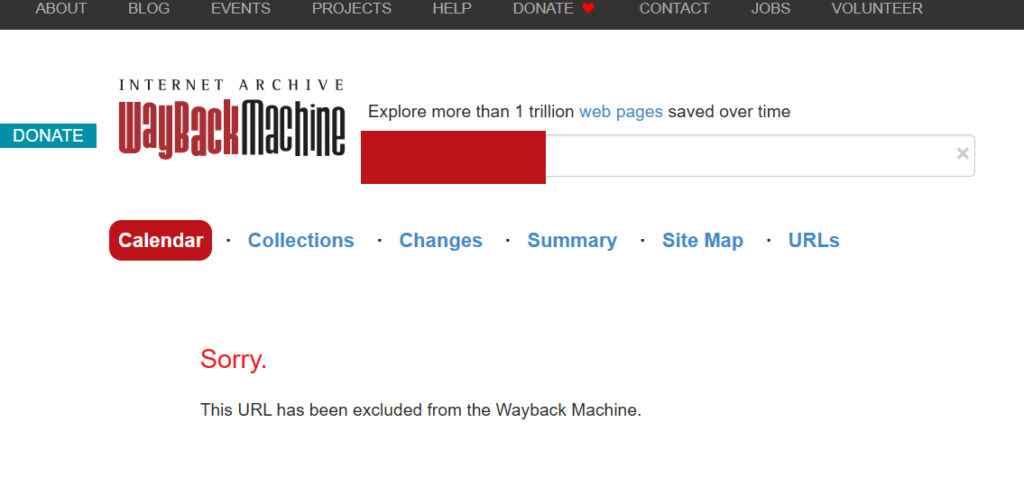Switch to the Collections tab
Image resolution: width=1024 pixels, height=487 pixels.
[301, 240]
